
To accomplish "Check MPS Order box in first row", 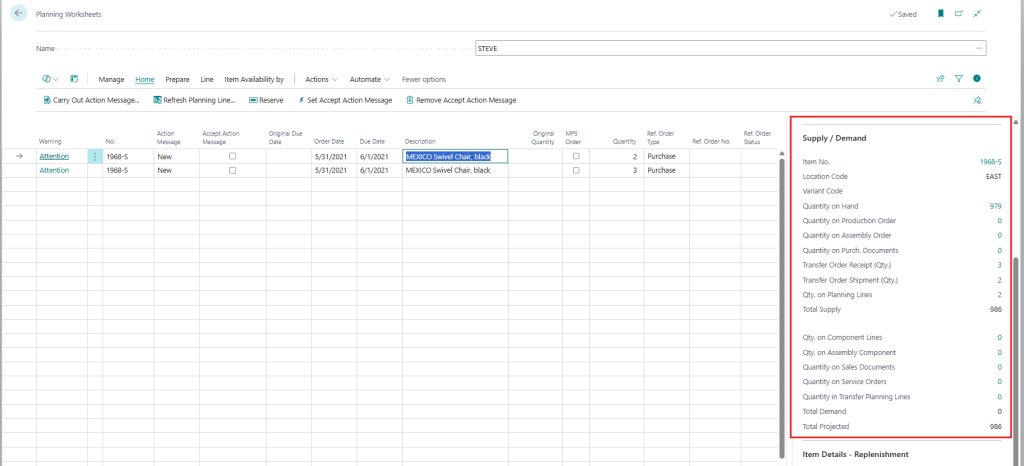I will tap(576, 157).
